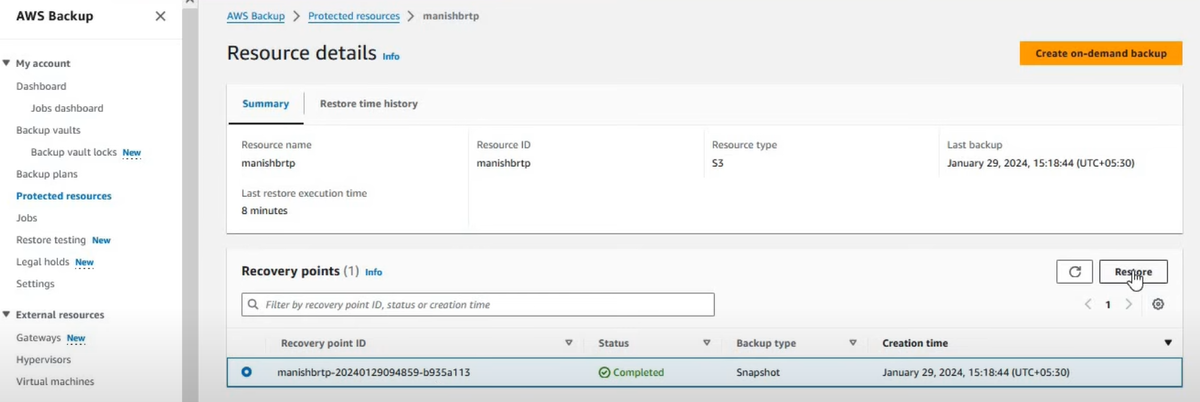1200x402 pixels.
Task: Open Gateways under External resources
Action: (38, 338)
